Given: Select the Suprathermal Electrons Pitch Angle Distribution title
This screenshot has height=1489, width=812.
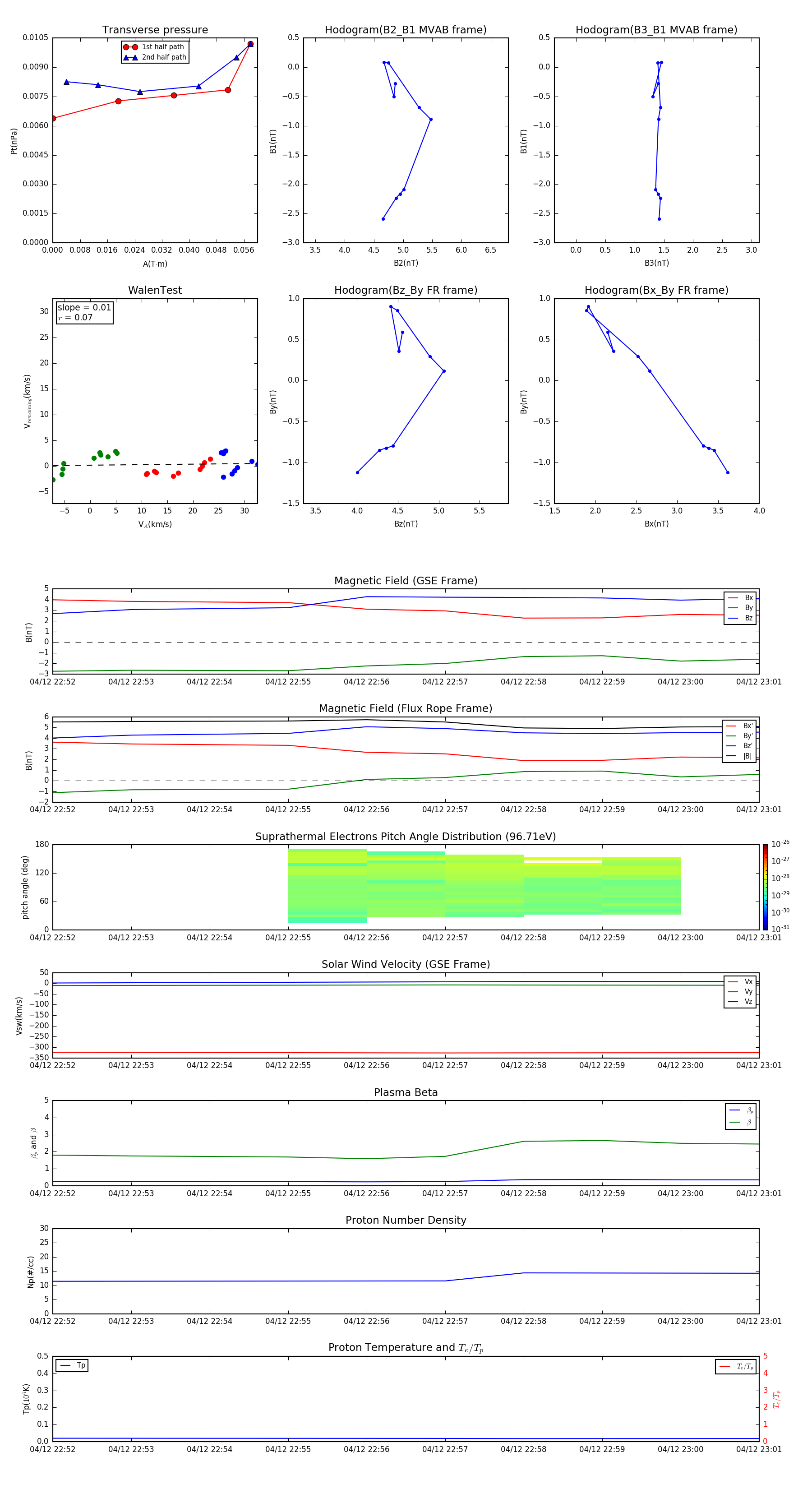Looking at the screenshot, I should click(x=406, y=837).
